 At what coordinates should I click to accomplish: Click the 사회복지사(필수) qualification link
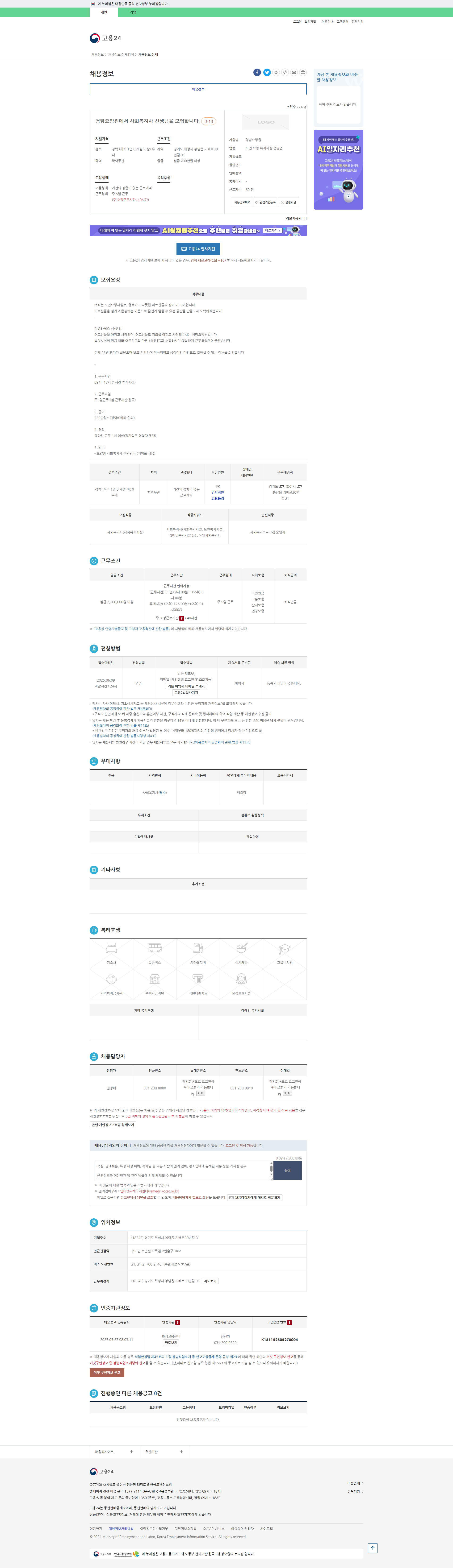click(155, 793)
